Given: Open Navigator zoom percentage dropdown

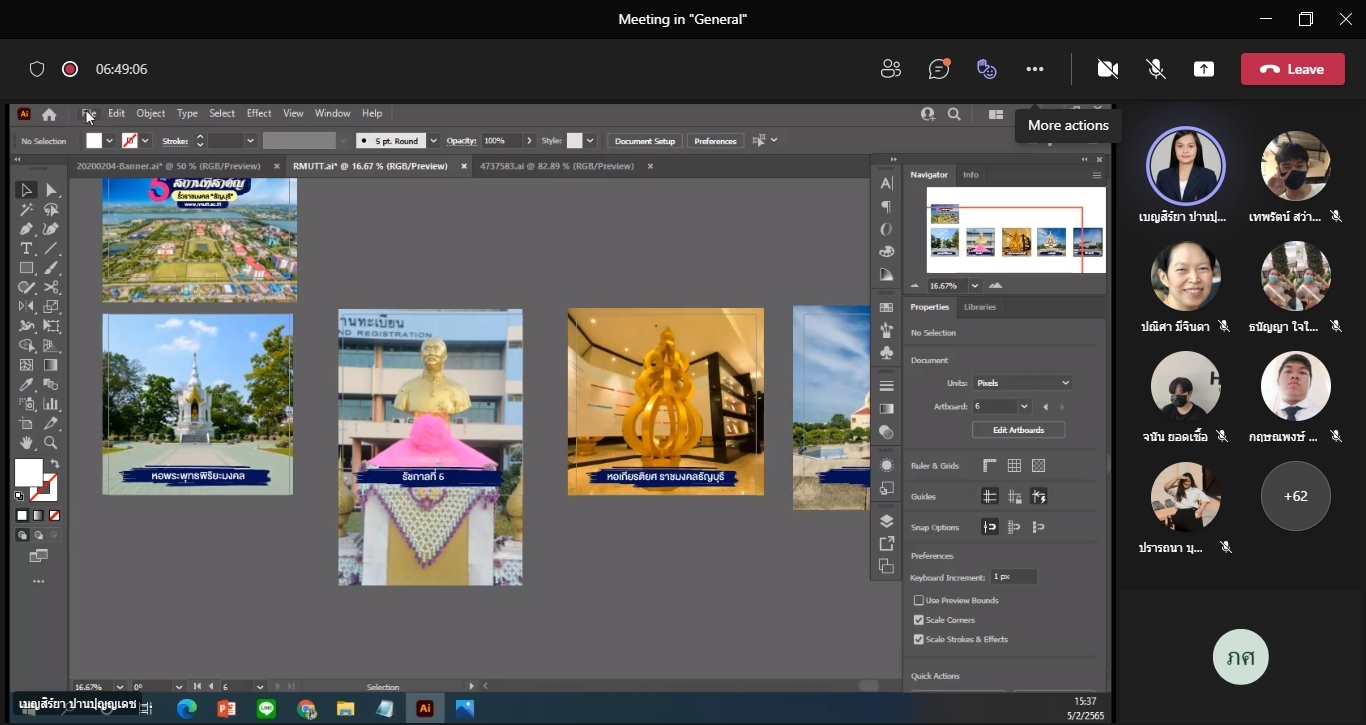Looking at the screenshot, I should pyautogui.click(x=975, y=286).
